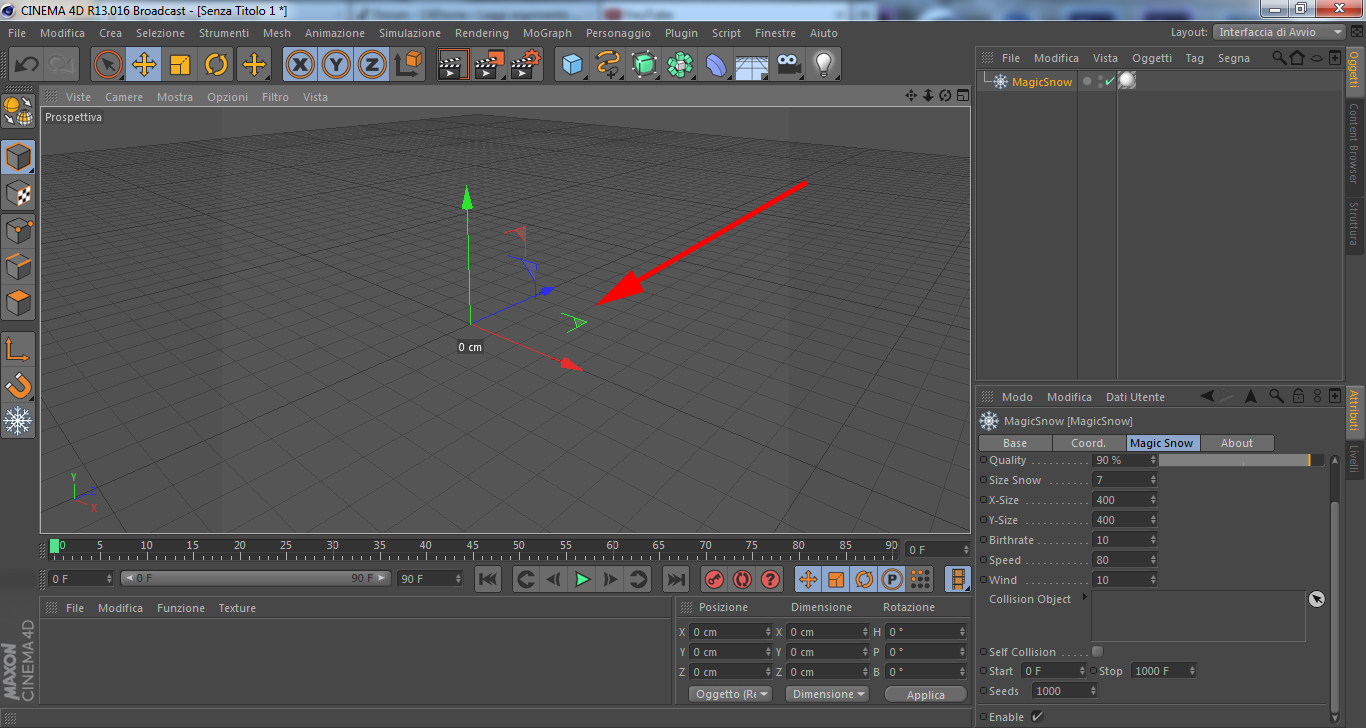Open the Render Settings
The image size is (1366, 728).
pyautogui.click(x=525, y=65)
